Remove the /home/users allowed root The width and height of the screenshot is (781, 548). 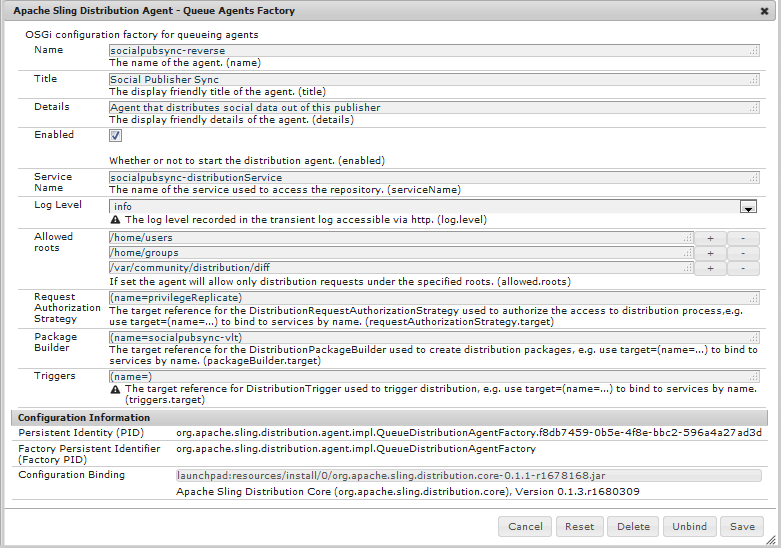pos(743,239)
